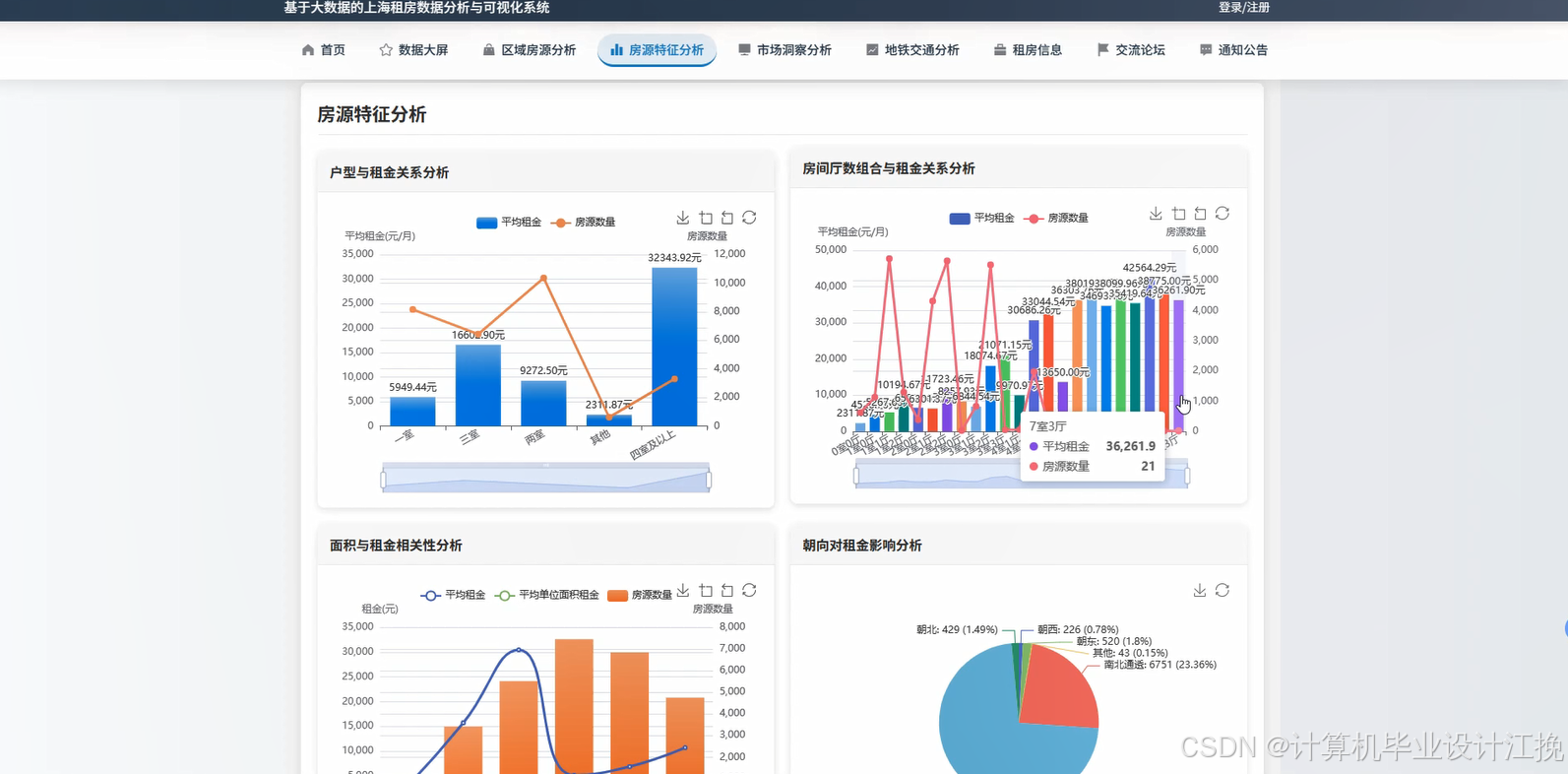The height and width of the screenshot is (774, 1568).
Task: Undo zoom in 面积与租金相关性分析 chart
Action: pos(727,591)
